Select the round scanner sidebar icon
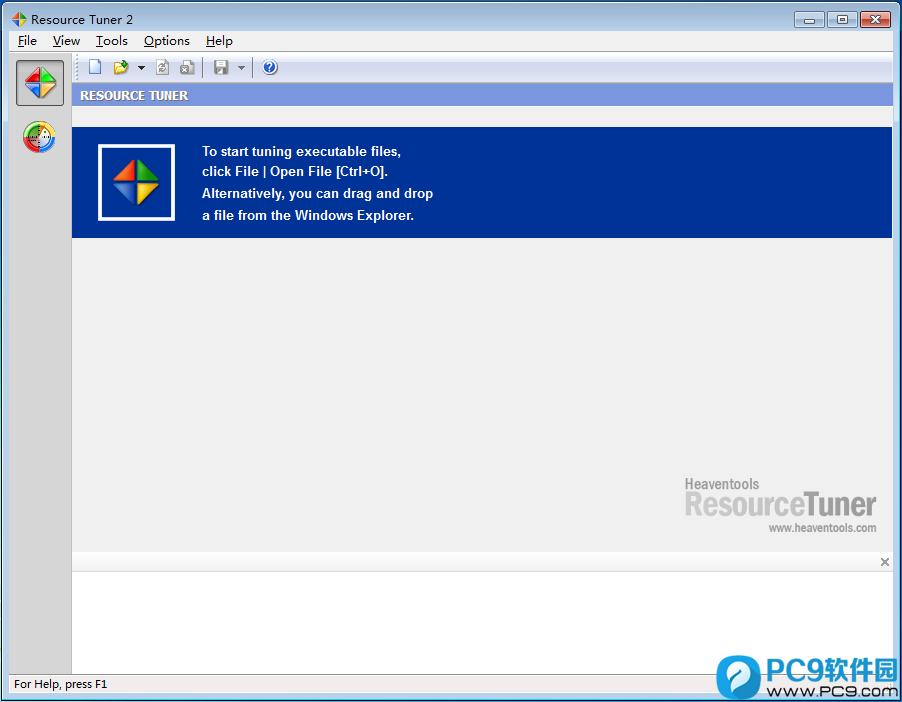This screenshot has width=902, height=702. pyautogui.click(x=39, y=137)
